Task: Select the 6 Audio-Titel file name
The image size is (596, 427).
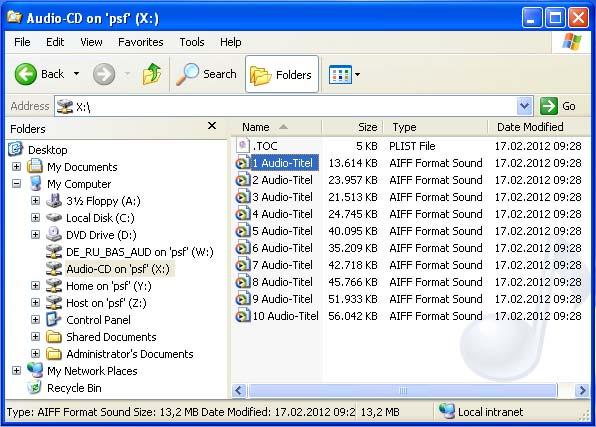Action: [282, 248]
